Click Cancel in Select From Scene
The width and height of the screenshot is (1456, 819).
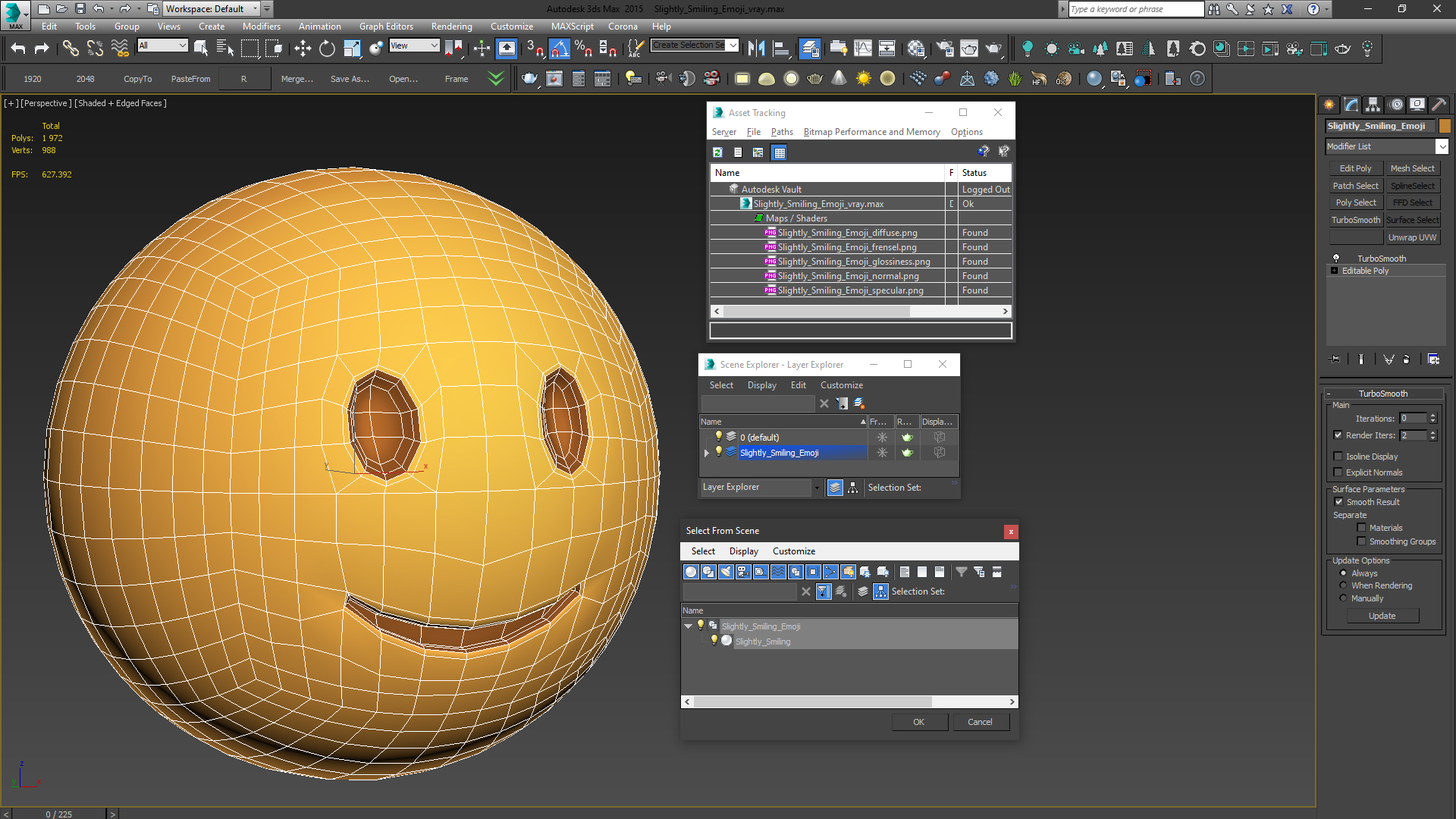click(980, 722)
